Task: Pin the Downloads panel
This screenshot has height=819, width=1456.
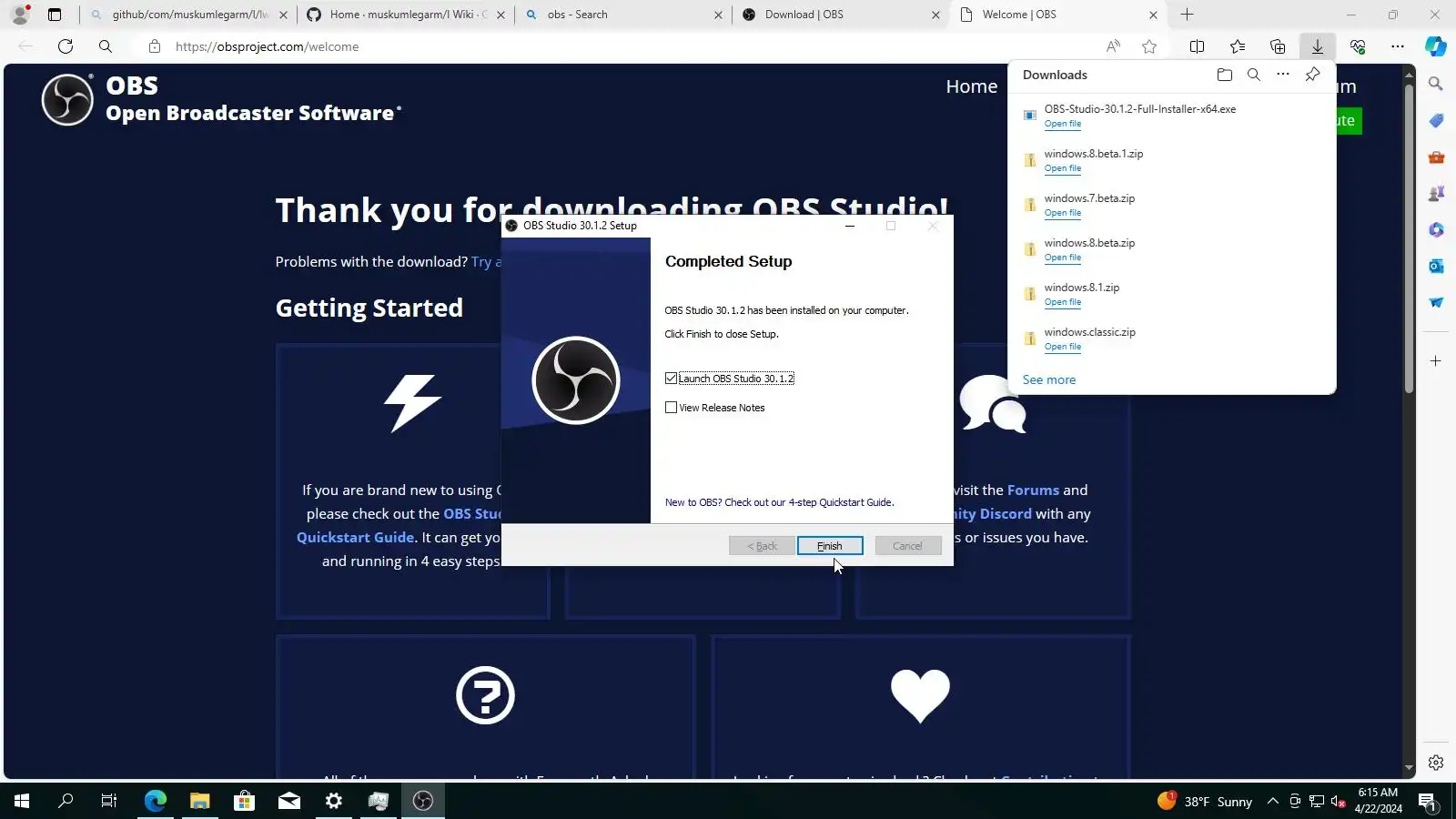Action: [x=1312, y=75]
